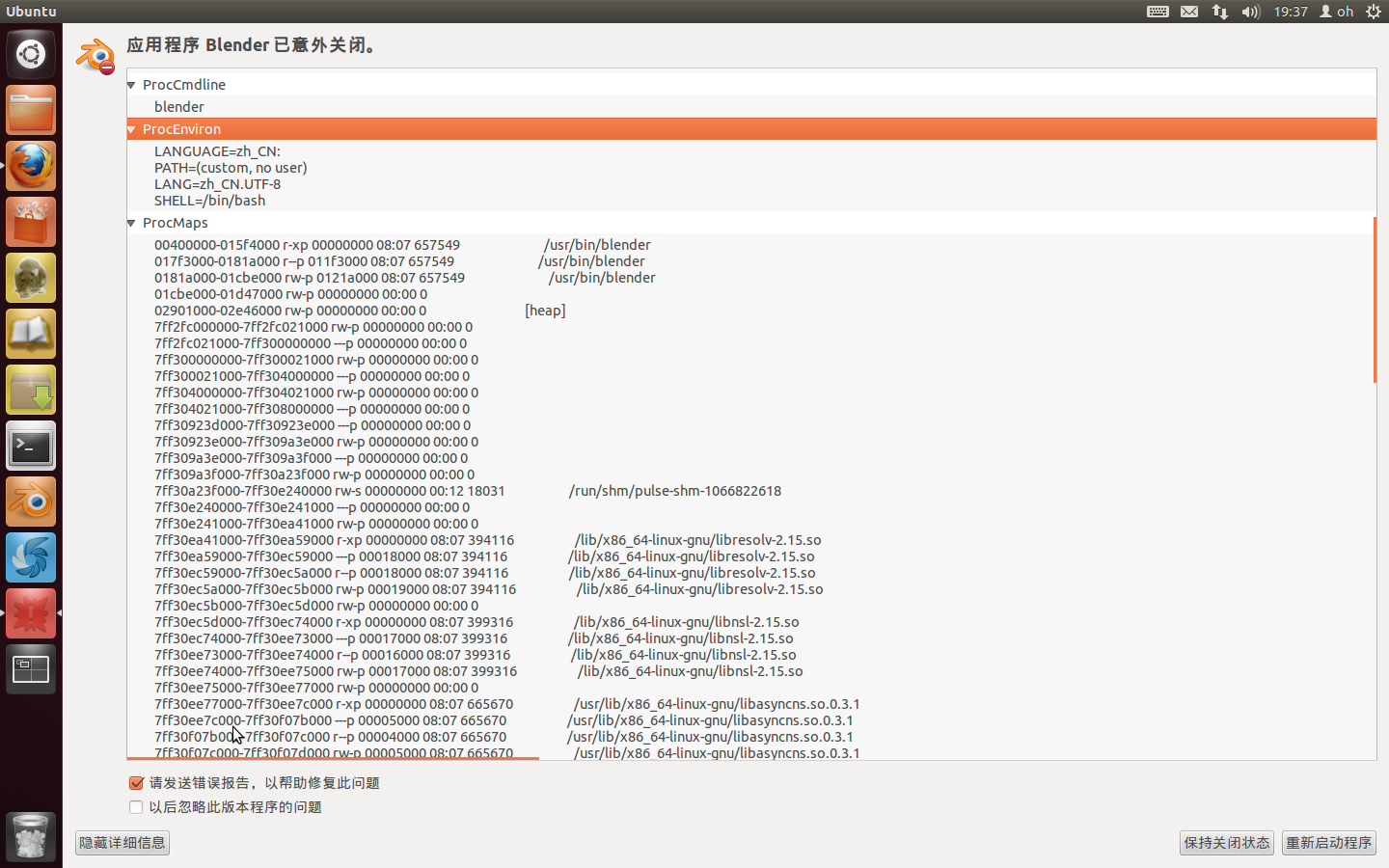The width and height of the screenshot is (1389, 868).
Task: Click the 保持关闭状态 leave closed button
Action: pos(1227,843)
